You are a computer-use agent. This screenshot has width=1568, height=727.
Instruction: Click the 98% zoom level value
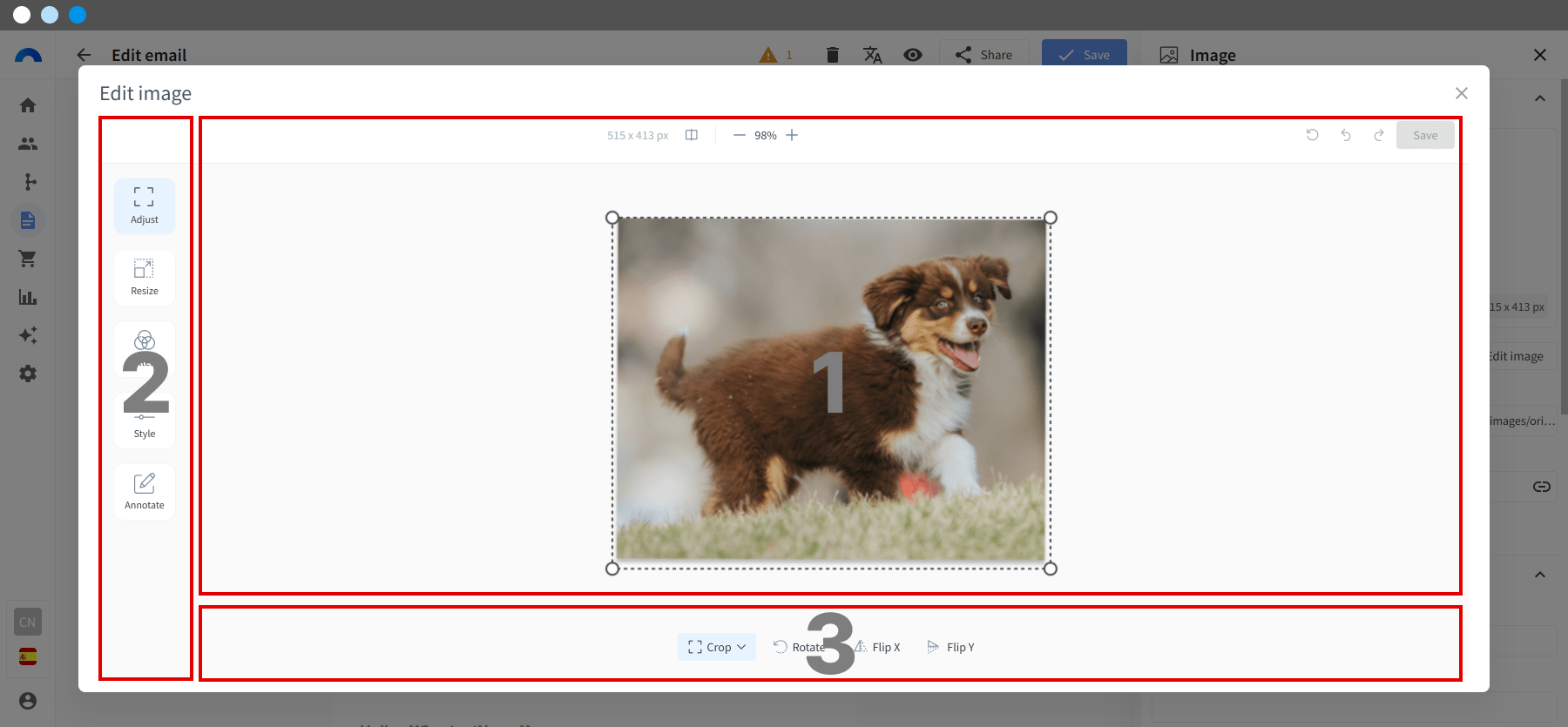(x=766, y=135)
